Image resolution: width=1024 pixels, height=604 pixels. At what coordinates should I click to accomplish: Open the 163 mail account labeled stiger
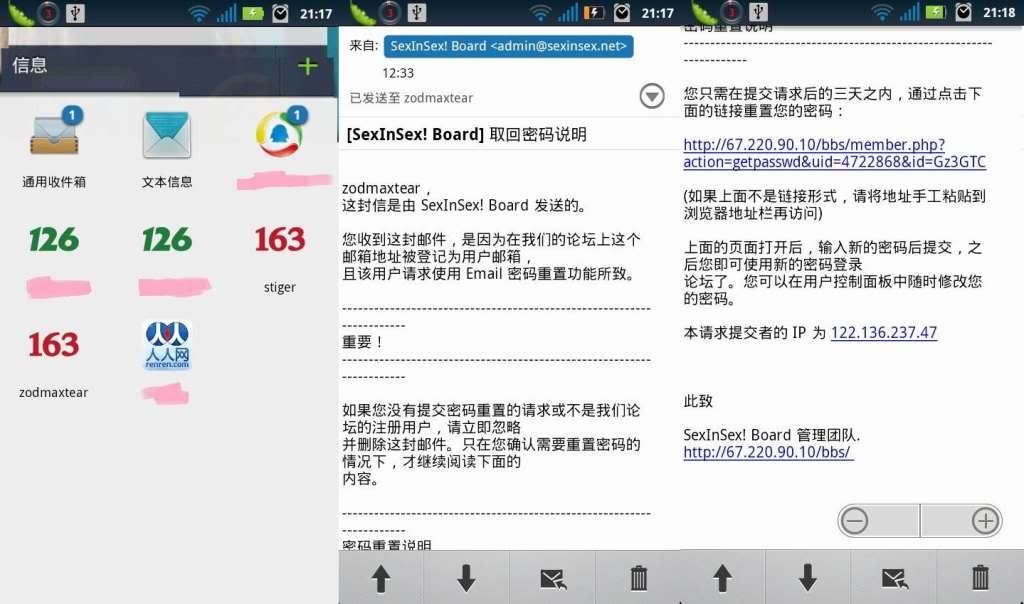280,240
